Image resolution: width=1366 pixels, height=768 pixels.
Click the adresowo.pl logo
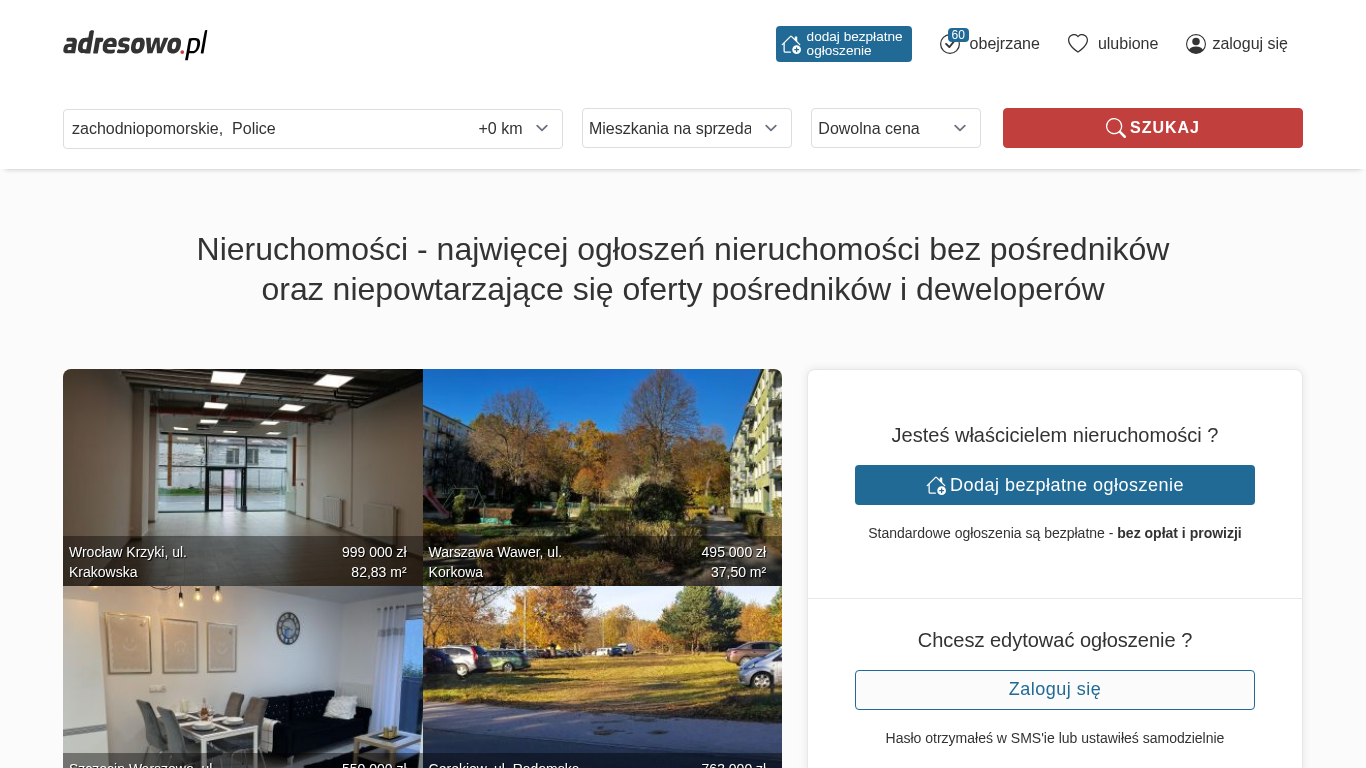135,44
